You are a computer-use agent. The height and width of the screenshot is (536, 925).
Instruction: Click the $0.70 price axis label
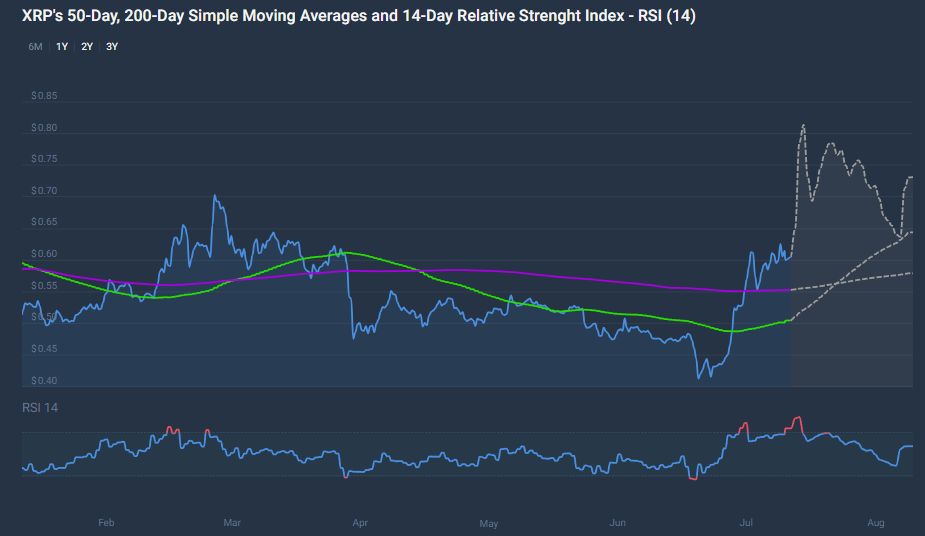pyautogui.click(x=44, y=190)
